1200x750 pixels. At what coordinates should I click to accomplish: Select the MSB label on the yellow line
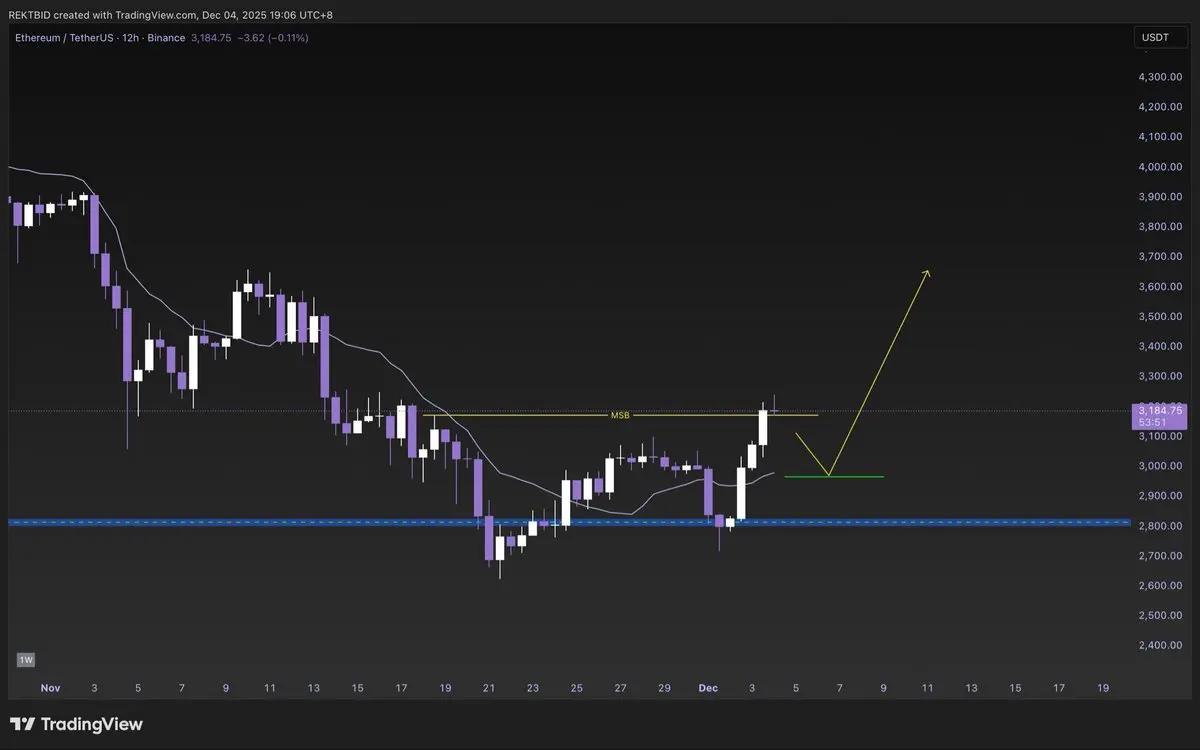[x=620, y=415]
